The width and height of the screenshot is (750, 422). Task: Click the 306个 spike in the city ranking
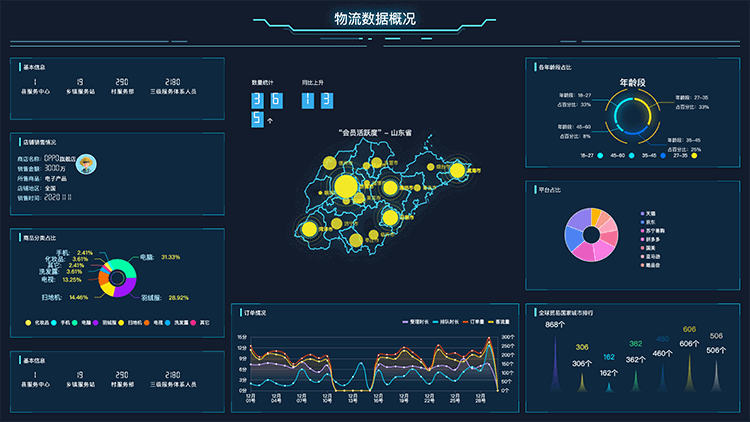(582, 383)
